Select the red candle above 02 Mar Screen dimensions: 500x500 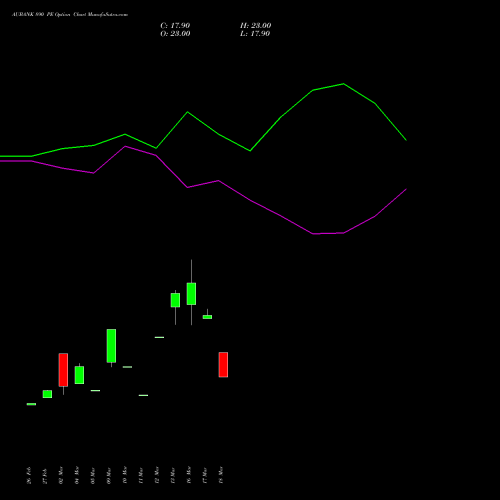click(x=63, y=370)
